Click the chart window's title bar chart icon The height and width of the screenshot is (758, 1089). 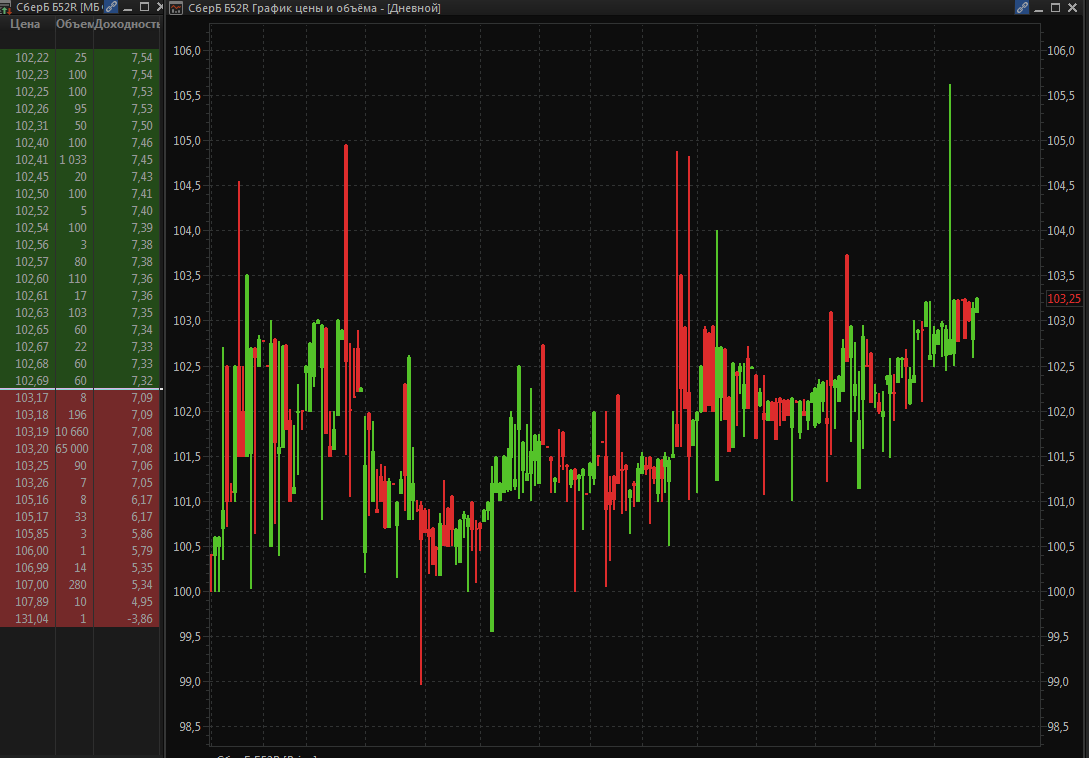click(x=176, y=8)
